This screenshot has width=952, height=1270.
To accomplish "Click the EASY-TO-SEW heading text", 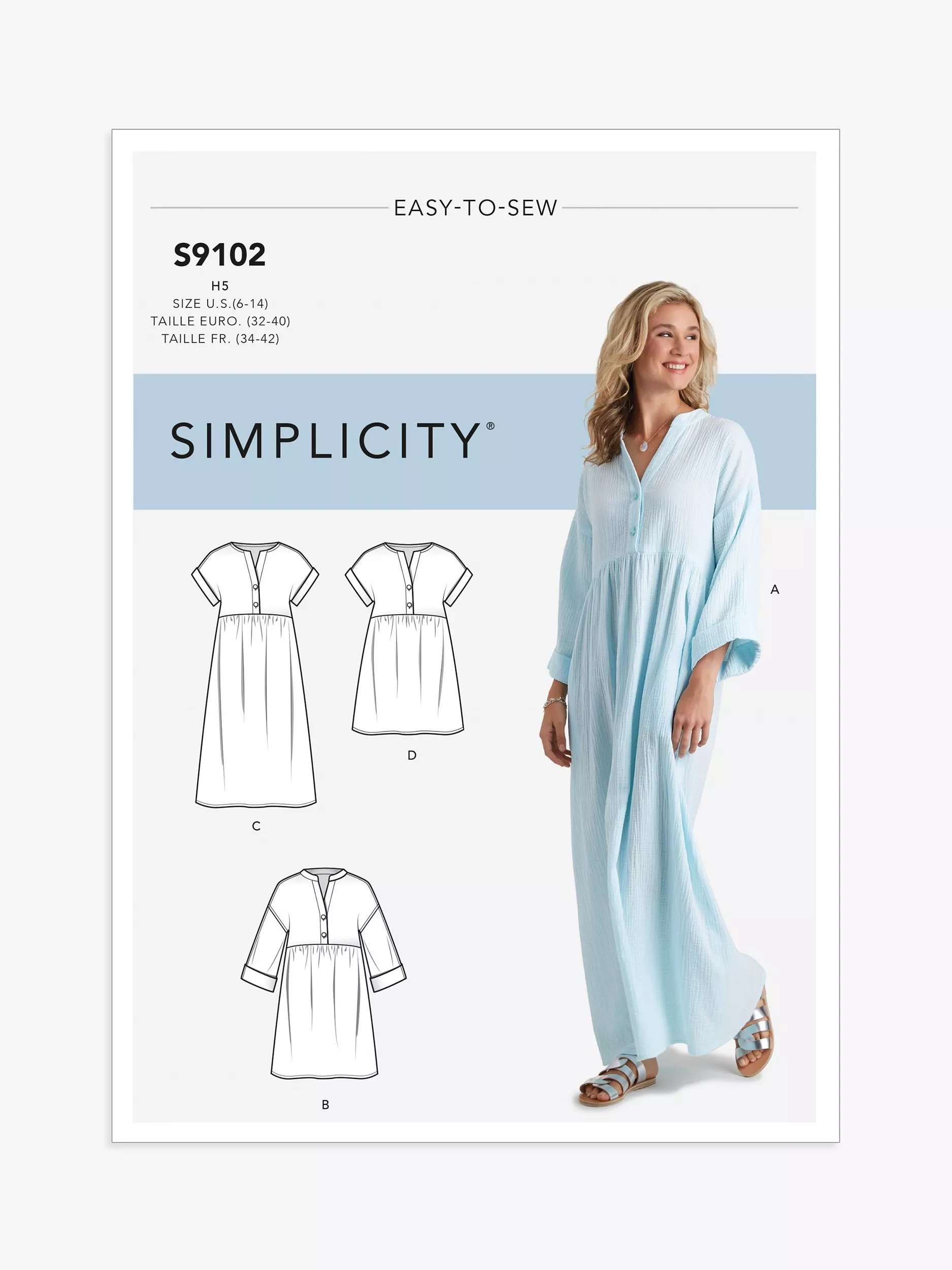I will (476, 208).
